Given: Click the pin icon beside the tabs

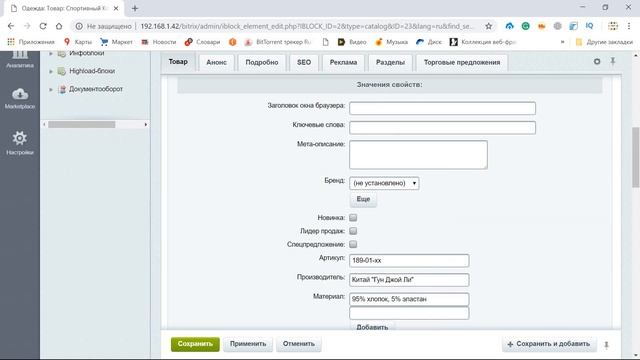Looking at the screenshot, I should (613, 61).
